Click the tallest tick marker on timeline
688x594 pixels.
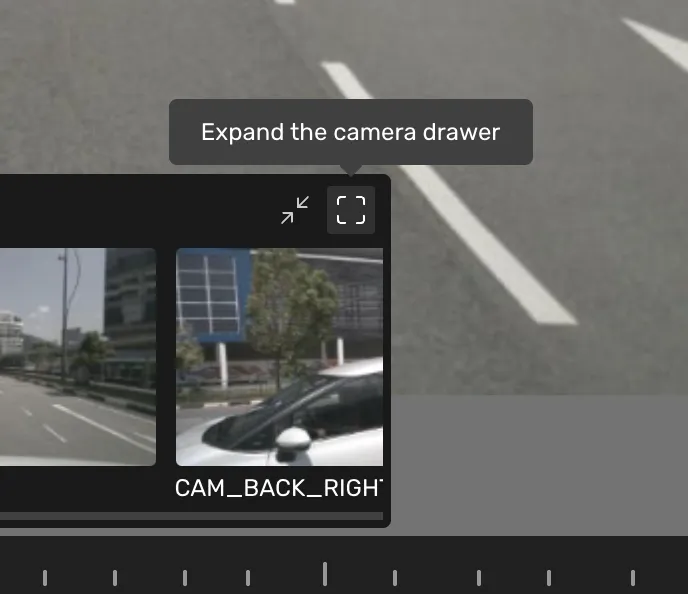coord(325,573)
